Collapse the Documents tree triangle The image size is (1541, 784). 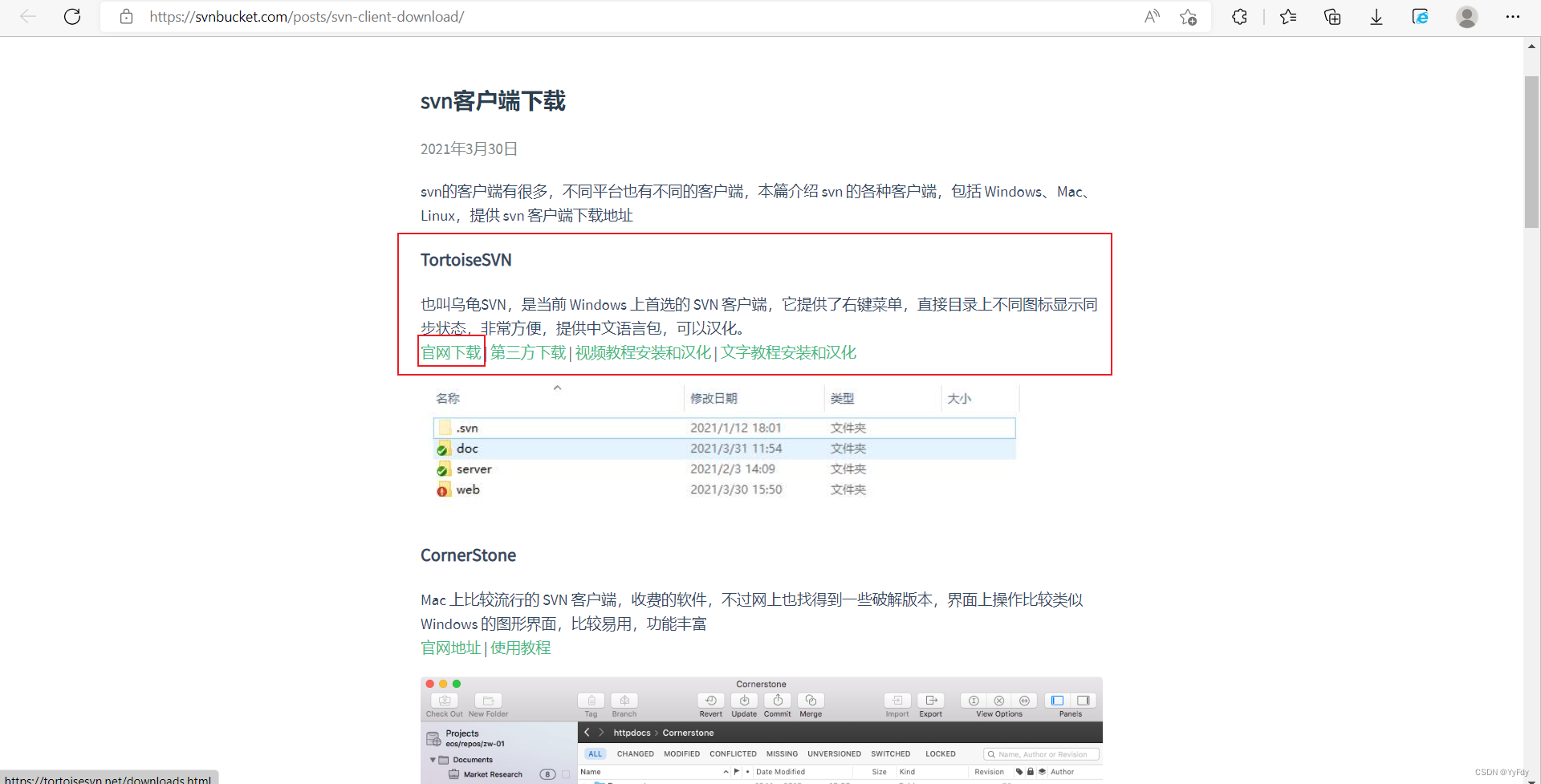(x=433, y=759)
